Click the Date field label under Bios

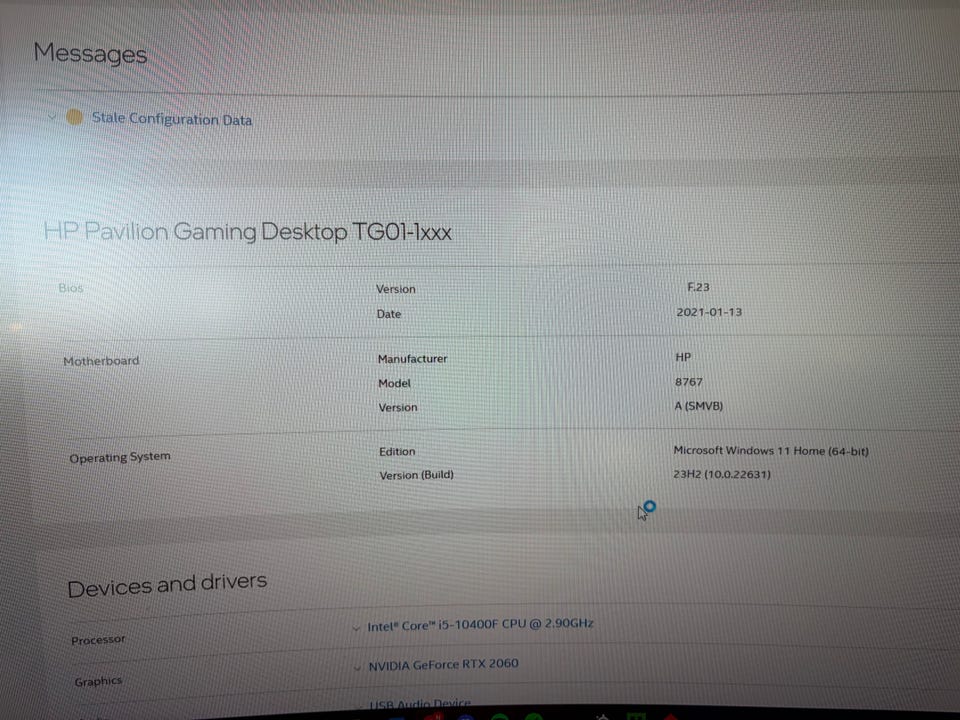tap(389, 314)
